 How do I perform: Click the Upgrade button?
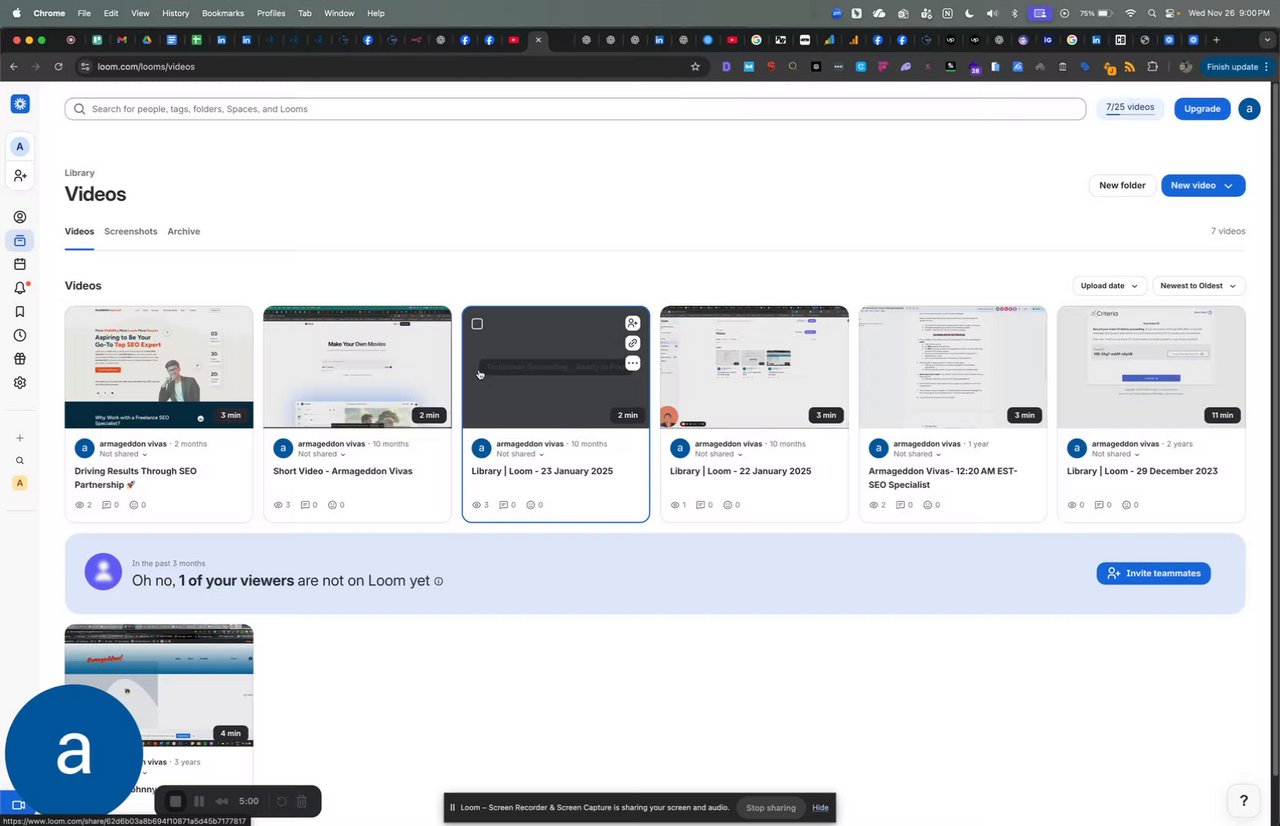click(x=1202, y=109)
